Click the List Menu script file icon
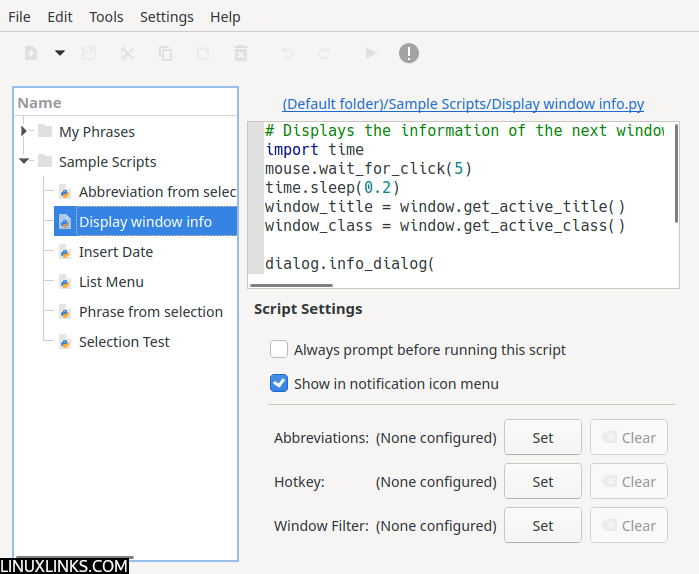Screen dimensions: 699x574 pyautogui.click(x=65, y=283)
